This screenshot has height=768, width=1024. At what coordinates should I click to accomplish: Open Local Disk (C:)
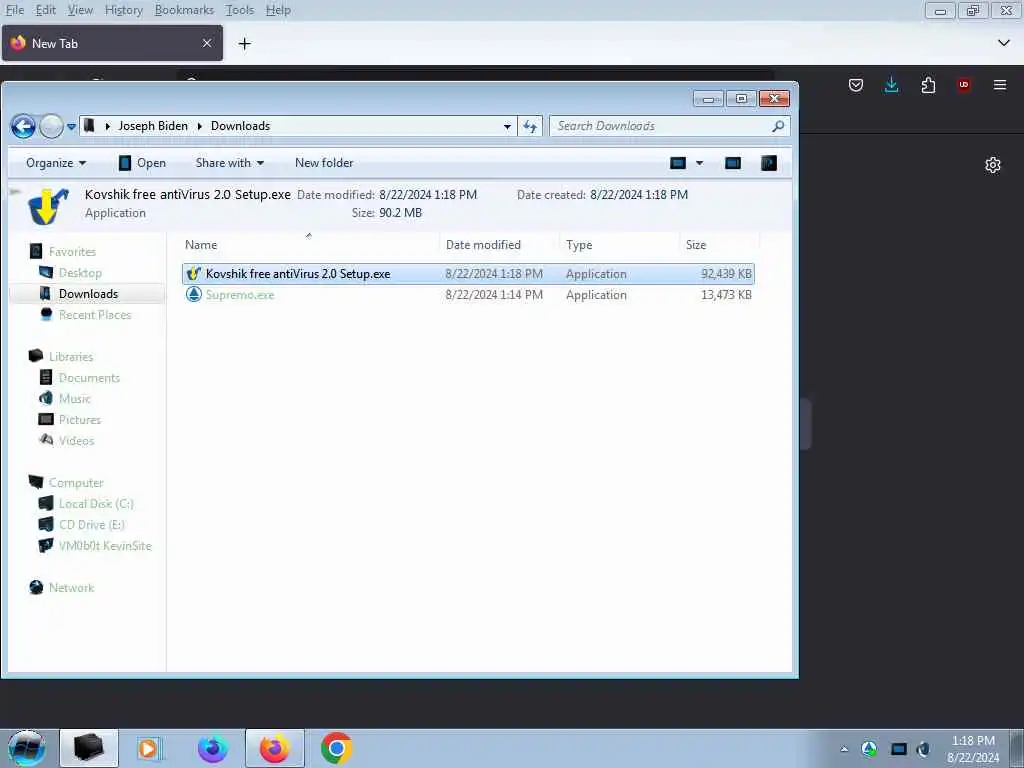(96, 504)
